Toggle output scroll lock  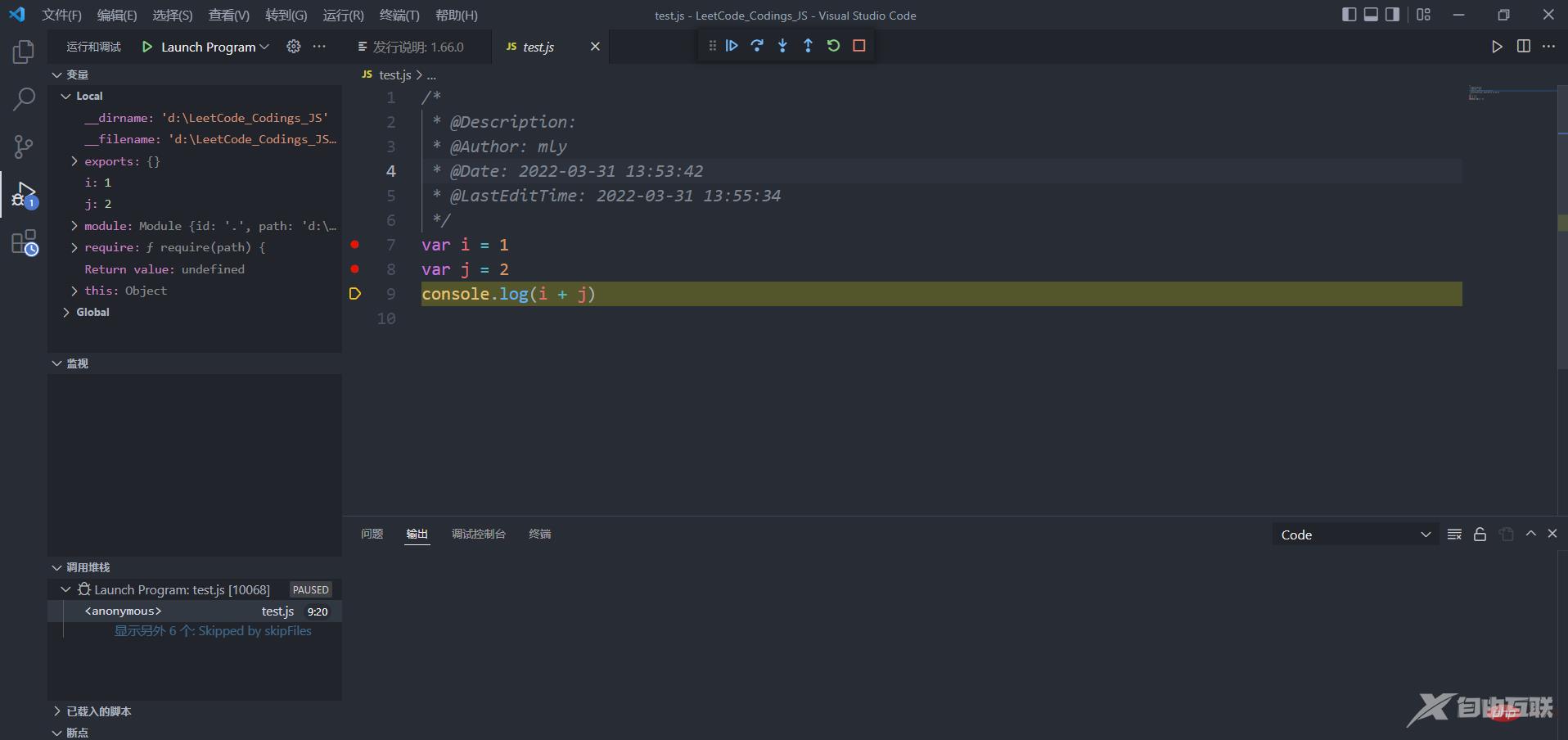(x=1480, y=535)
